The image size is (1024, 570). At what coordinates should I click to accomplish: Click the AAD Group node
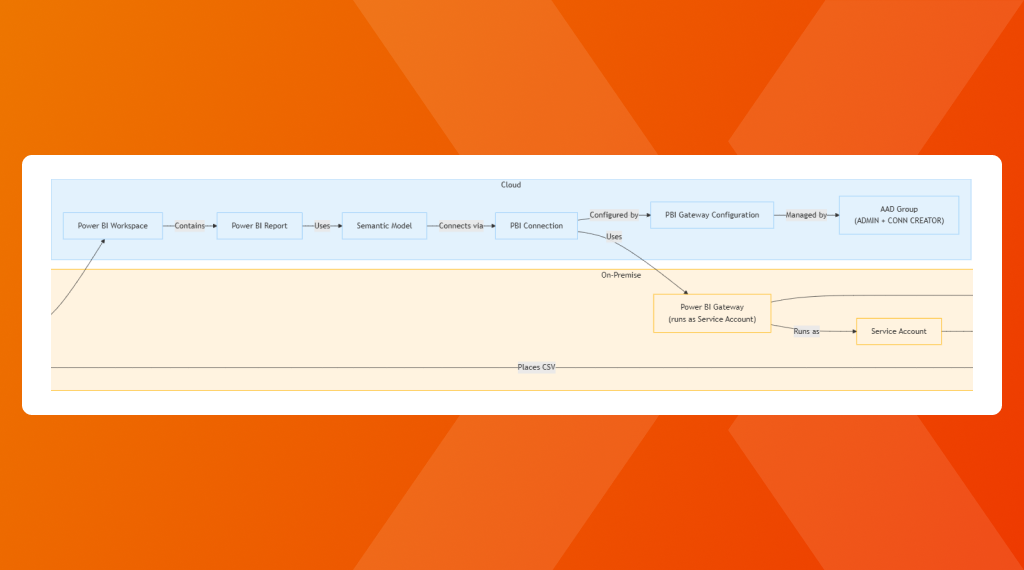899,215
